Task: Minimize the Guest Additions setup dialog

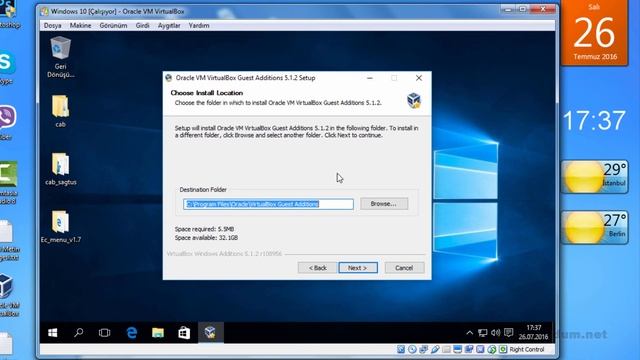Action: click(370, 78)
